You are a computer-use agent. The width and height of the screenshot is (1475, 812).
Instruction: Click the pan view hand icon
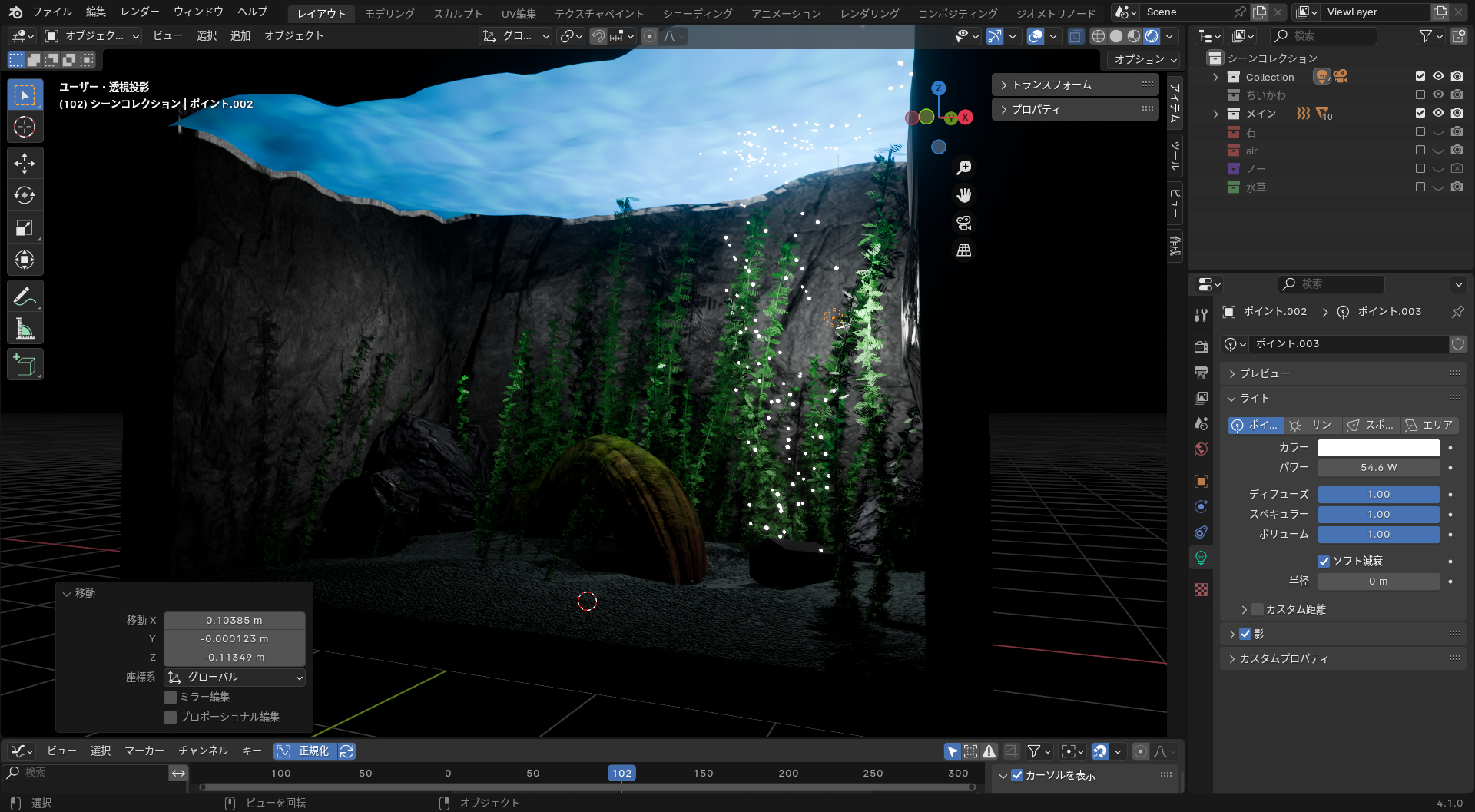pos(964,195)
